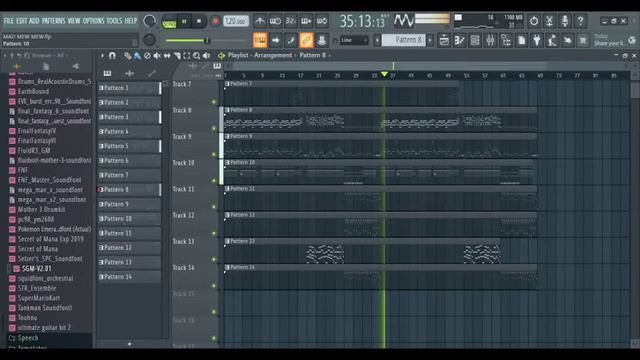Stop playback with the stop button
Image resolution: width=640 pixels, height=360 pixels.
[199, 21]
